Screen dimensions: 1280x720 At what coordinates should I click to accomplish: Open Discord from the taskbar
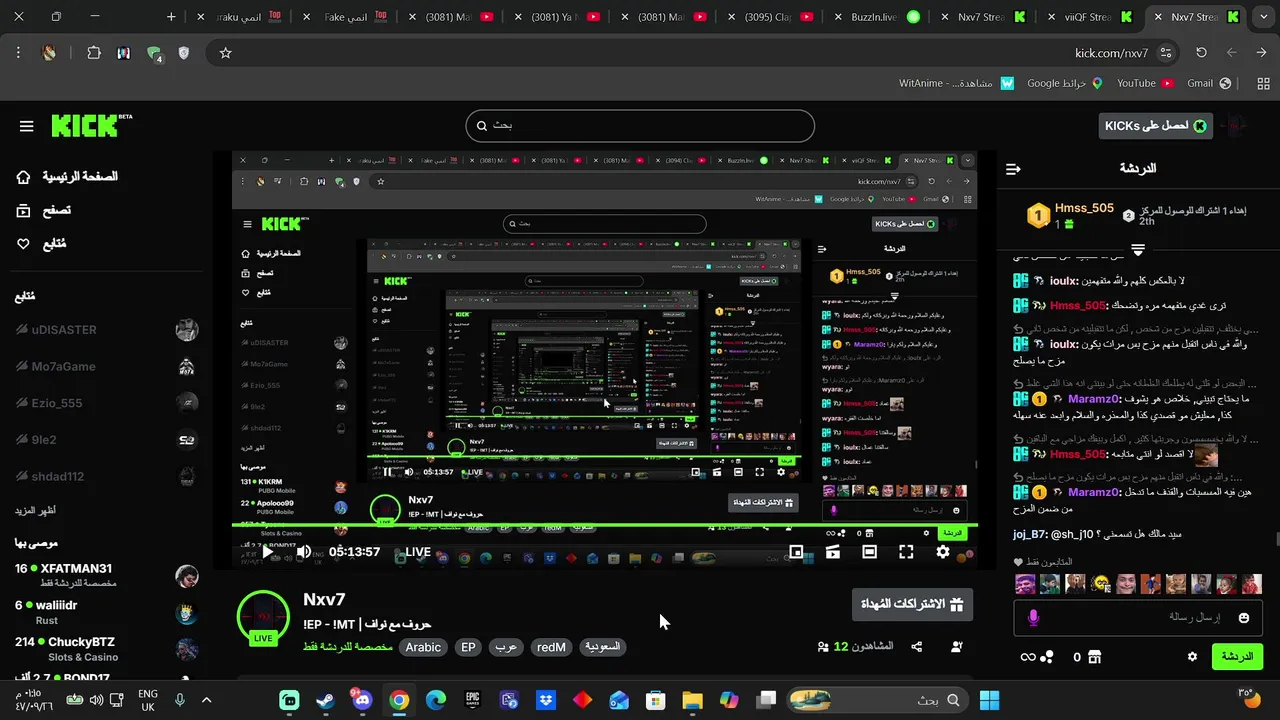click(x=362, y=700)
